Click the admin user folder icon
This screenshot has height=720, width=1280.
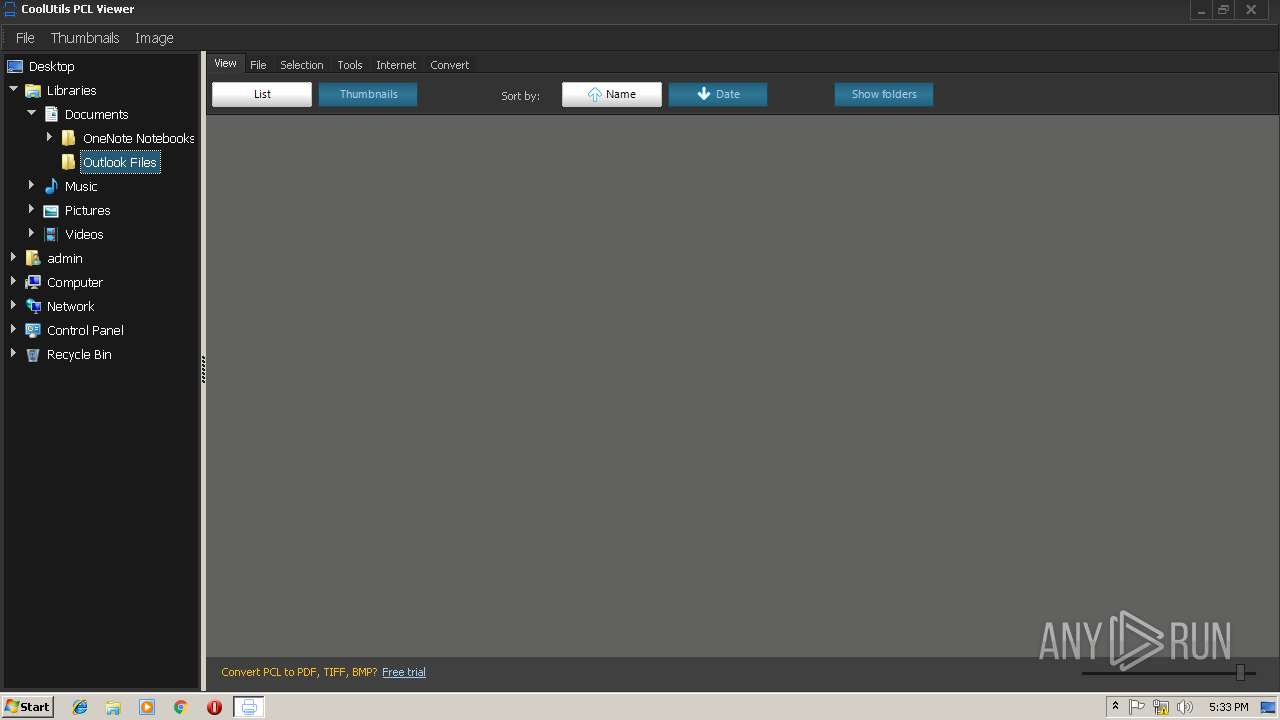coord(33,258)
